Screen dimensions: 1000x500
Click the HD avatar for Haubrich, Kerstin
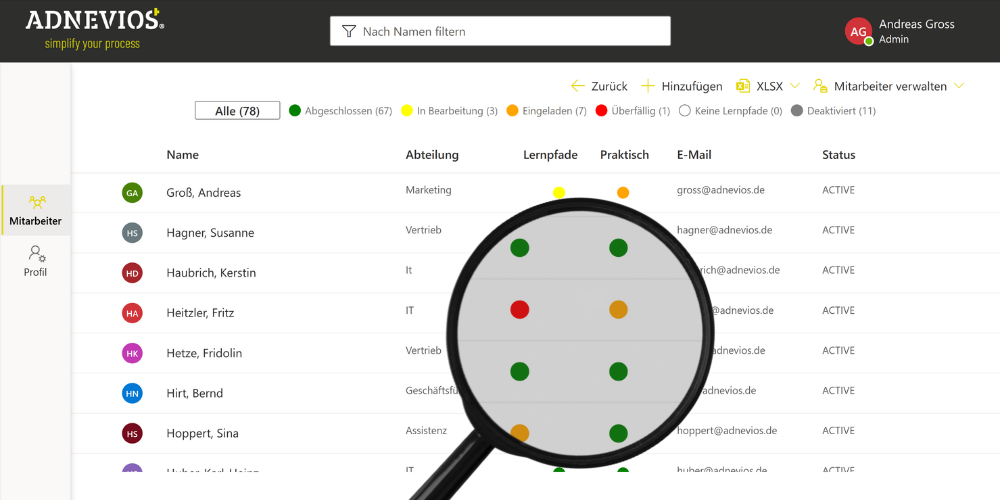(132, 273)
